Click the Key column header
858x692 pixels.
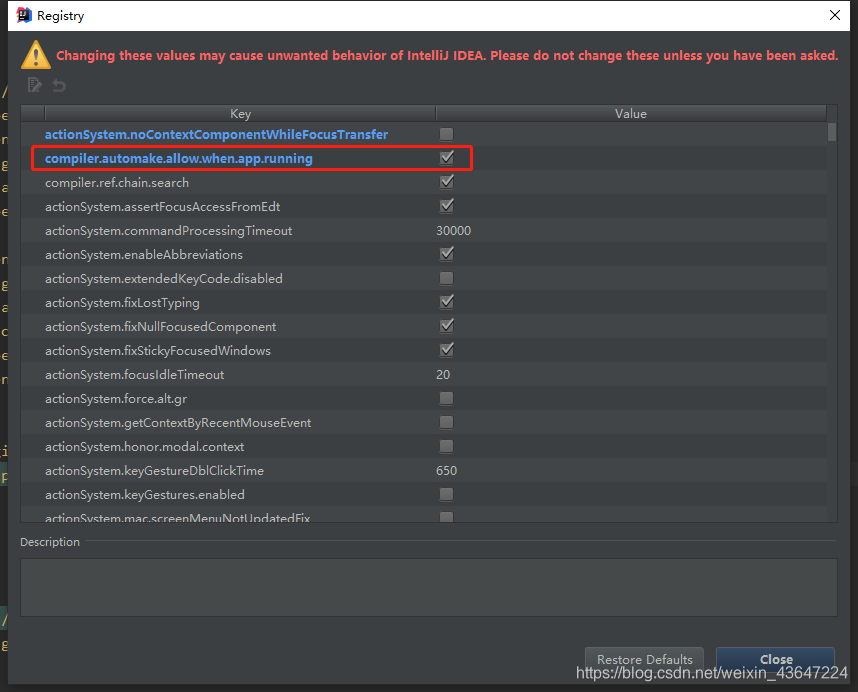pyautogui.click(x=240, y=113)
